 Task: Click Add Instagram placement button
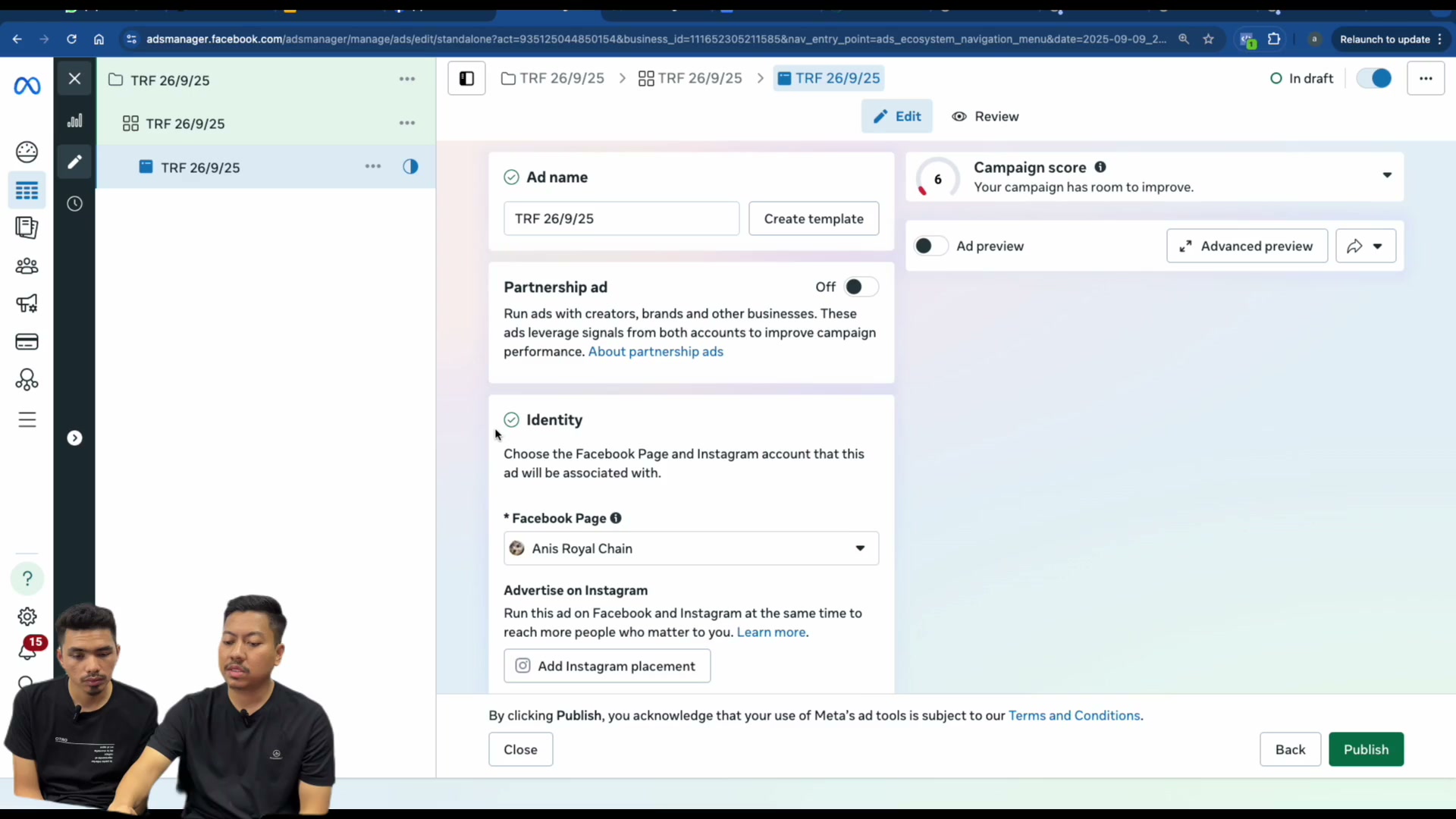[x=607, y=666]
